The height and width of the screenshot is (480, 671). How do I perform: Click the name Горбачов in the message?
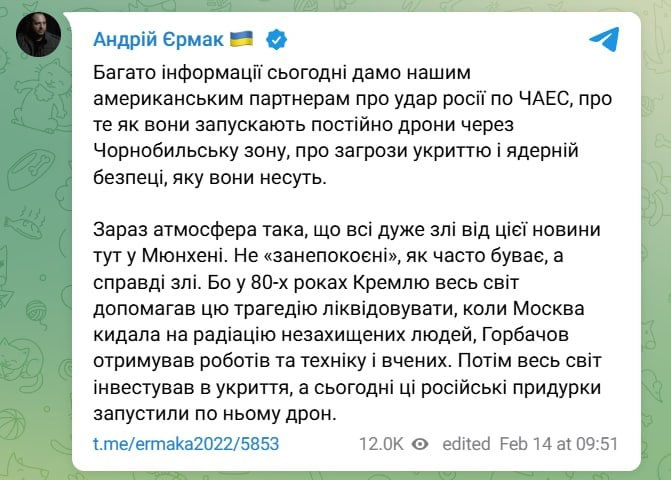[x=525, y=335]
